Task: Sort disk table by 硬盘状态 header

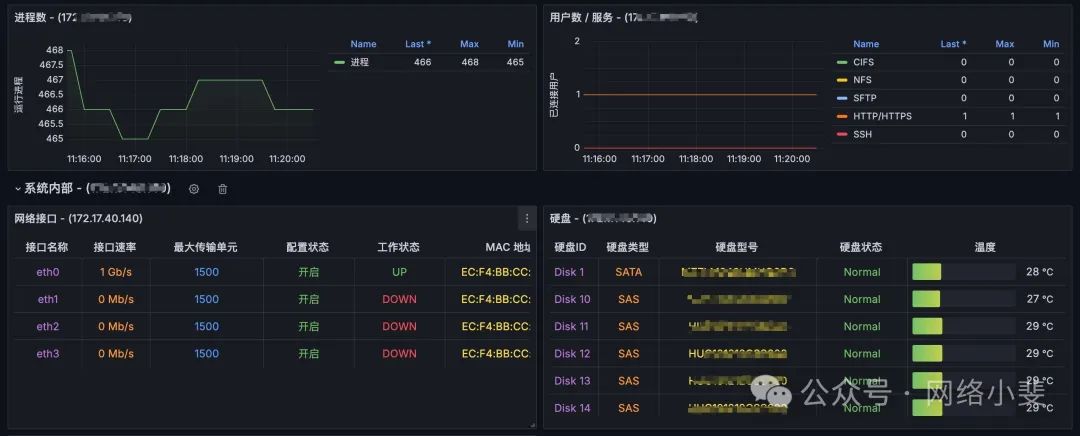Action: 861,247
